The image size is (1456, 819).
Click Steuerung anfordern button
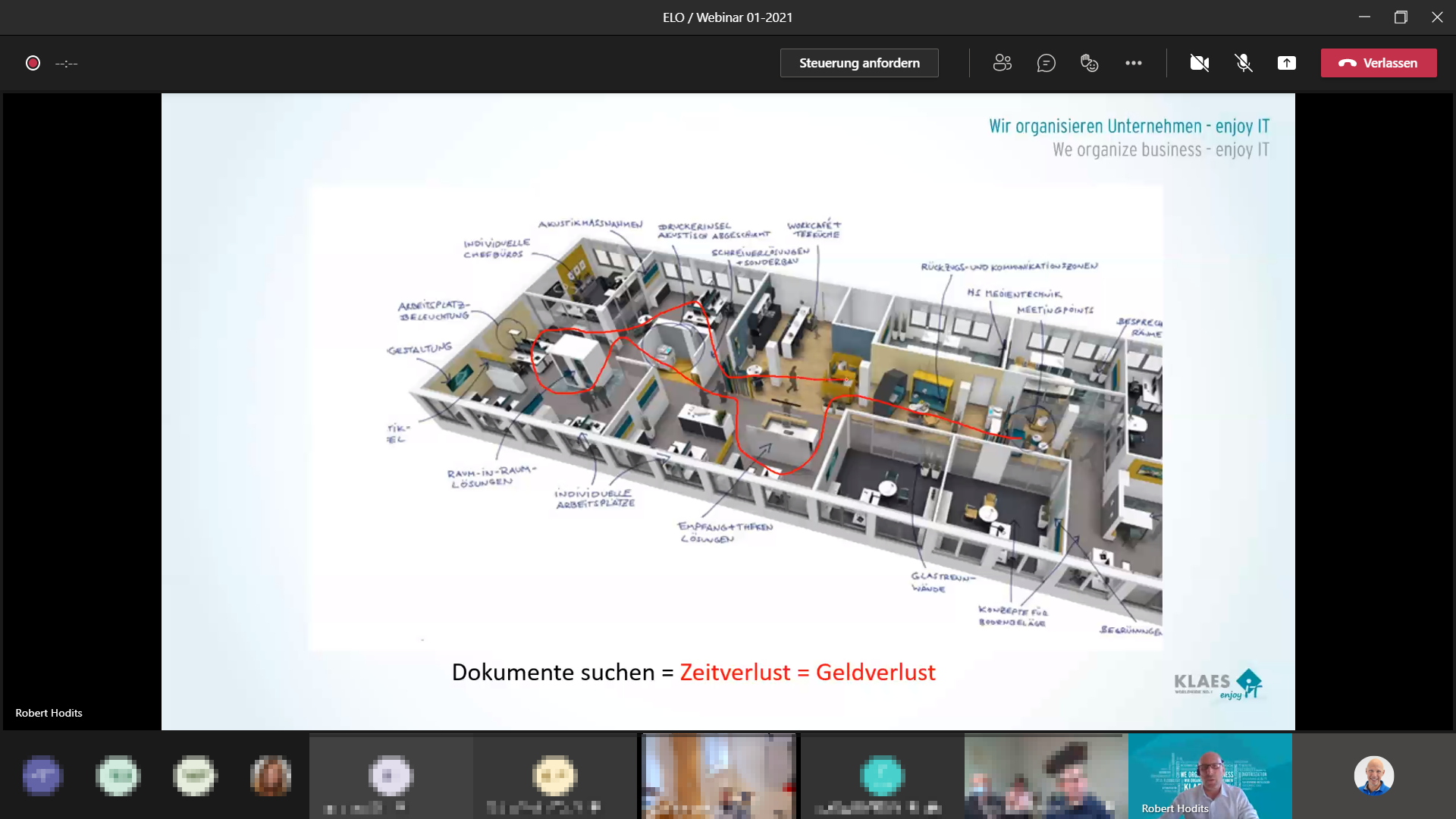coord(858,63)
